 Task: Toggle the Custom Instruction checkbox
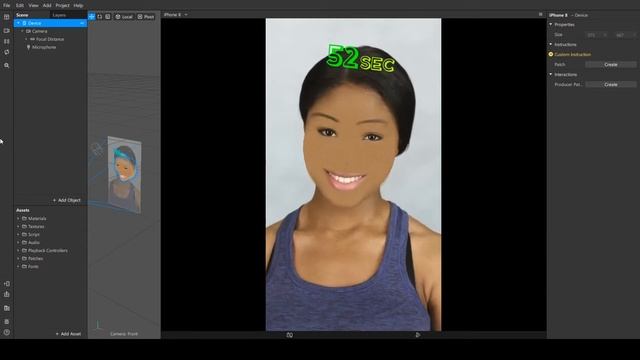[551, 54]
